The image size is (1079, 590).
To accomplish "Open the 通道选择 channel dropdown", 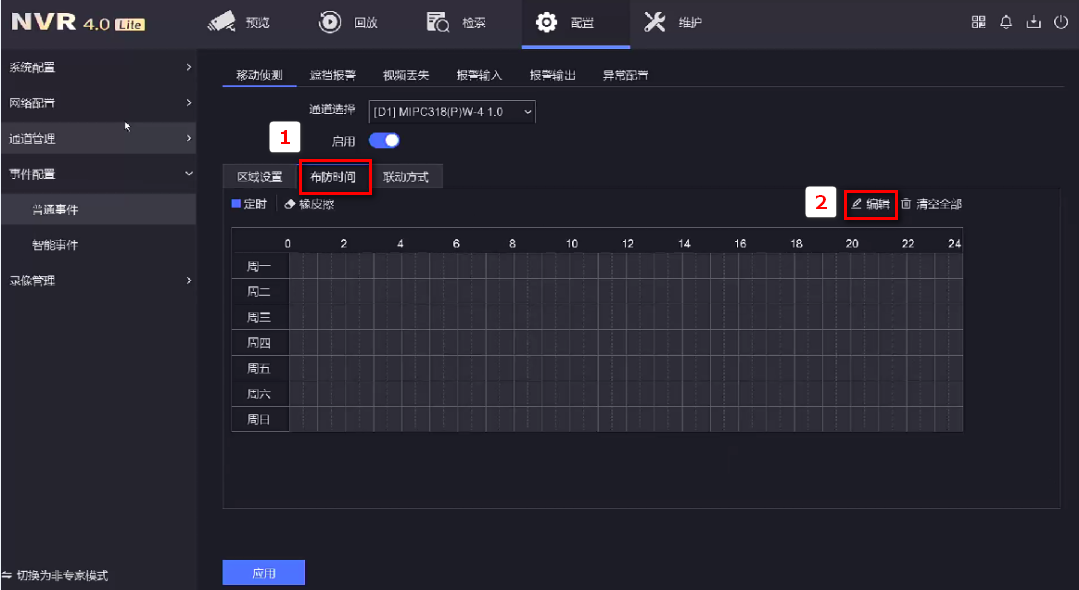I will 452,112.
